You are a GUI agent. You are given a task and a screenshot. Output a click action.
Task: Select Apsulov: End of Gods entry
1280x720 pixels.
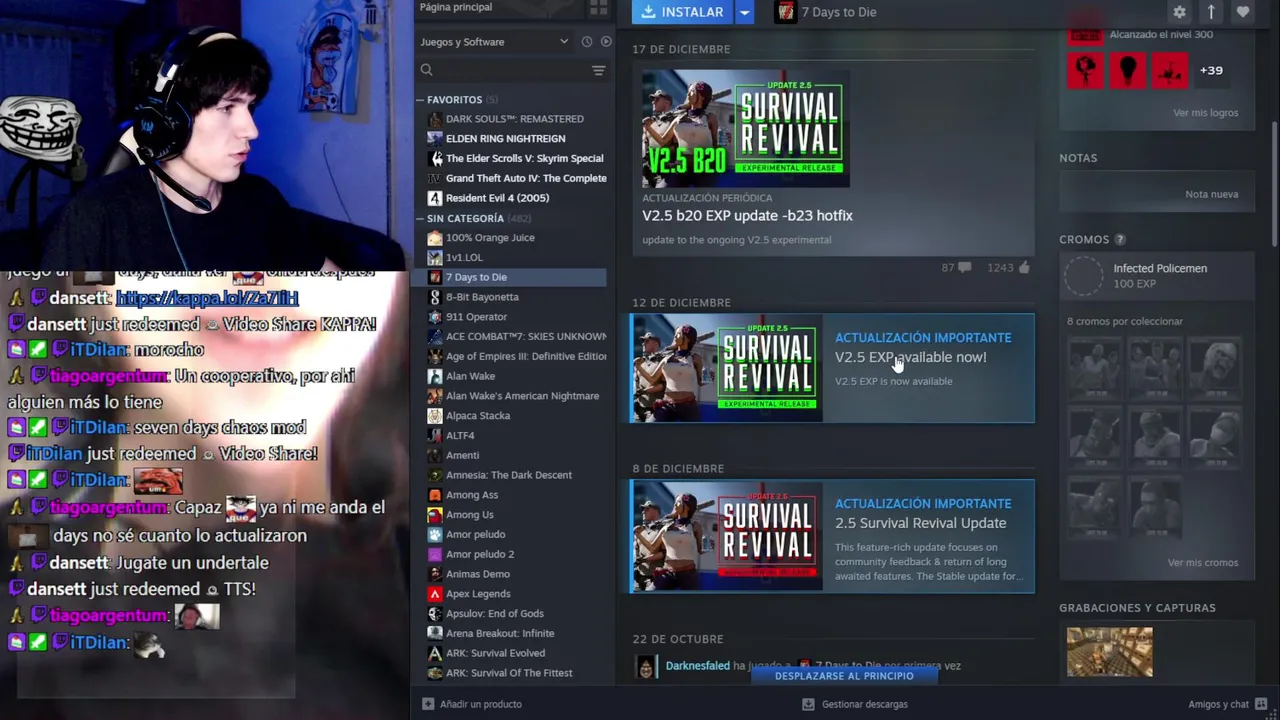(x=495, y=614)
